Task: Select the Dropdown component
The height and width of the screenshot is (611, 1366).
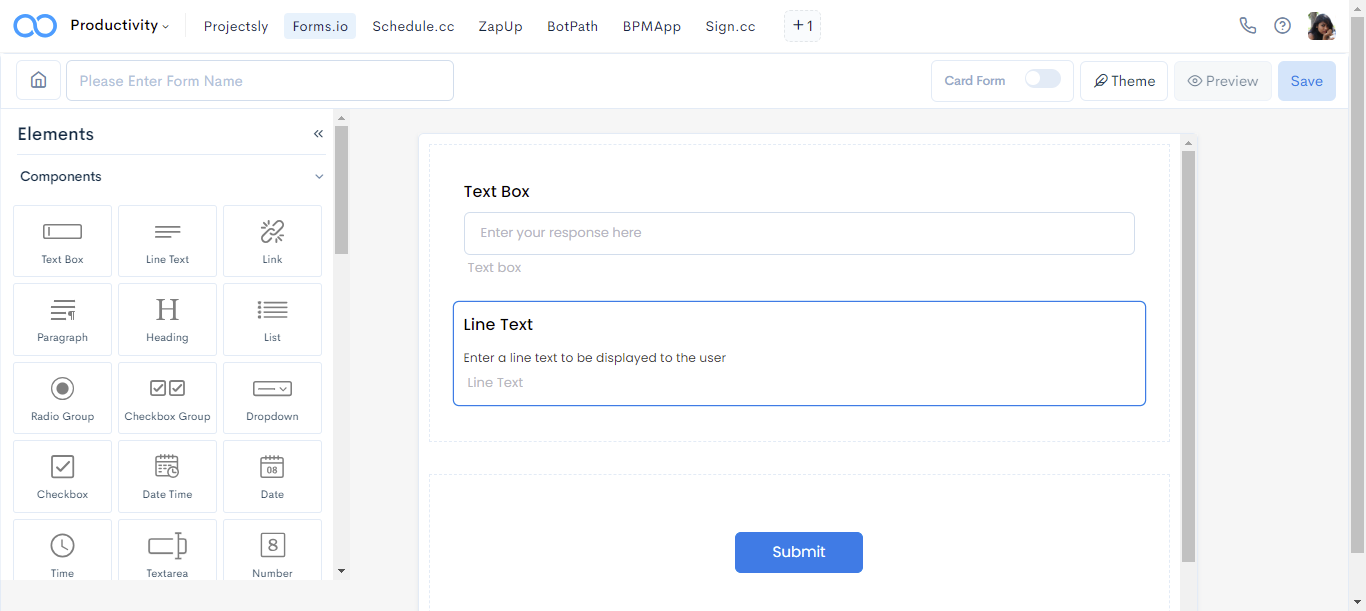Action: [x=272, y=398]
